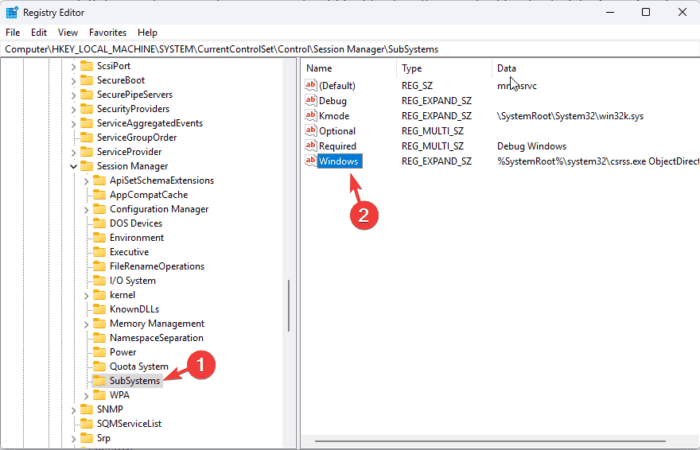This screenshot has width=700, height=450.
Task: Click the csrss.exe data cell
Action: (x=598, y=161)
